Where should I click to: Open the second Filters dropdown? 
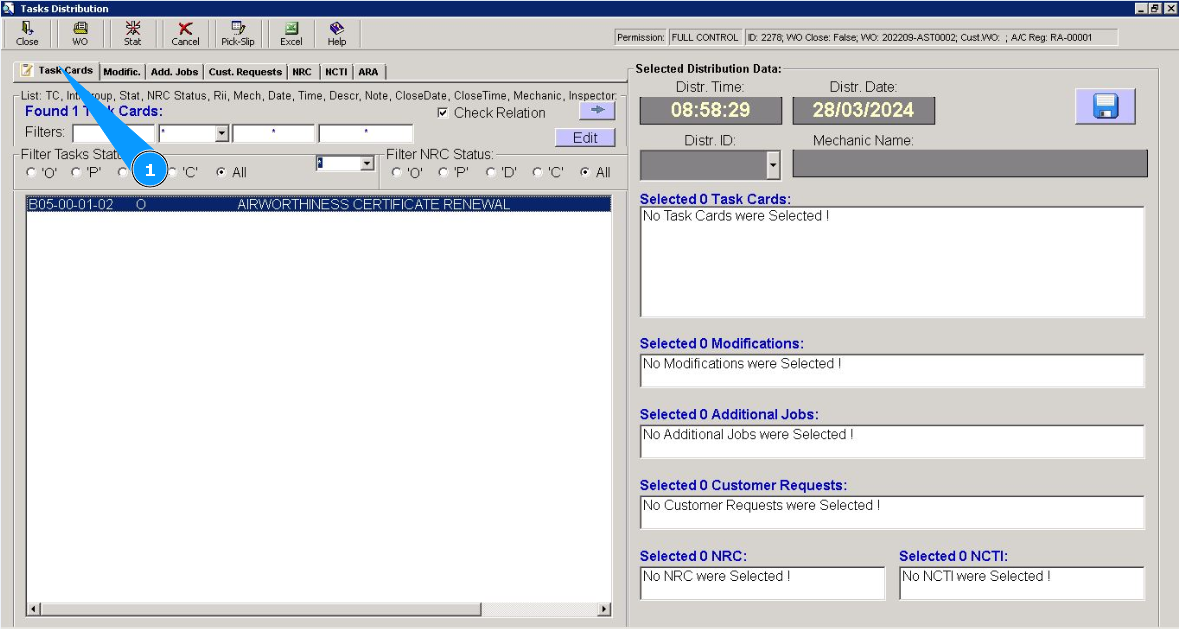click(222, 134)
